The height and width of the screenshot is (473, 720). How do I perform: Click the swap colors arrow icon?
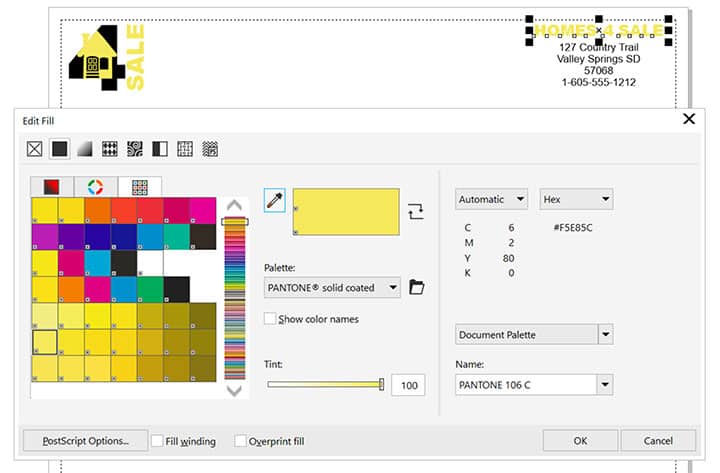click(x=416, y=211)
